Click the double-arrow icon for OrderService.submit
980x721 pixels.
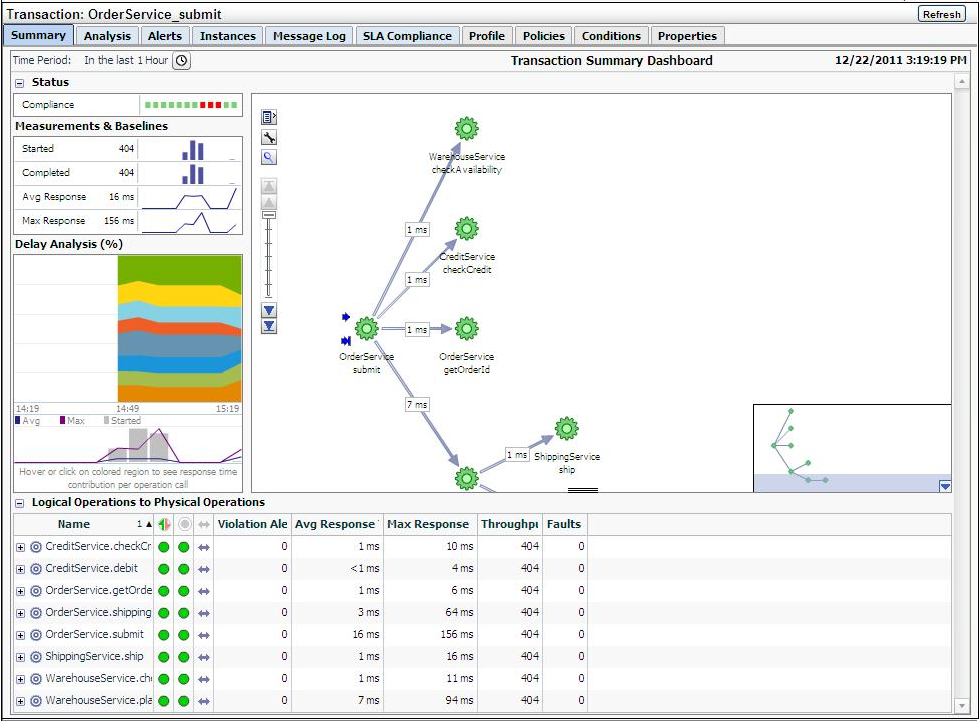coord(204,635)
